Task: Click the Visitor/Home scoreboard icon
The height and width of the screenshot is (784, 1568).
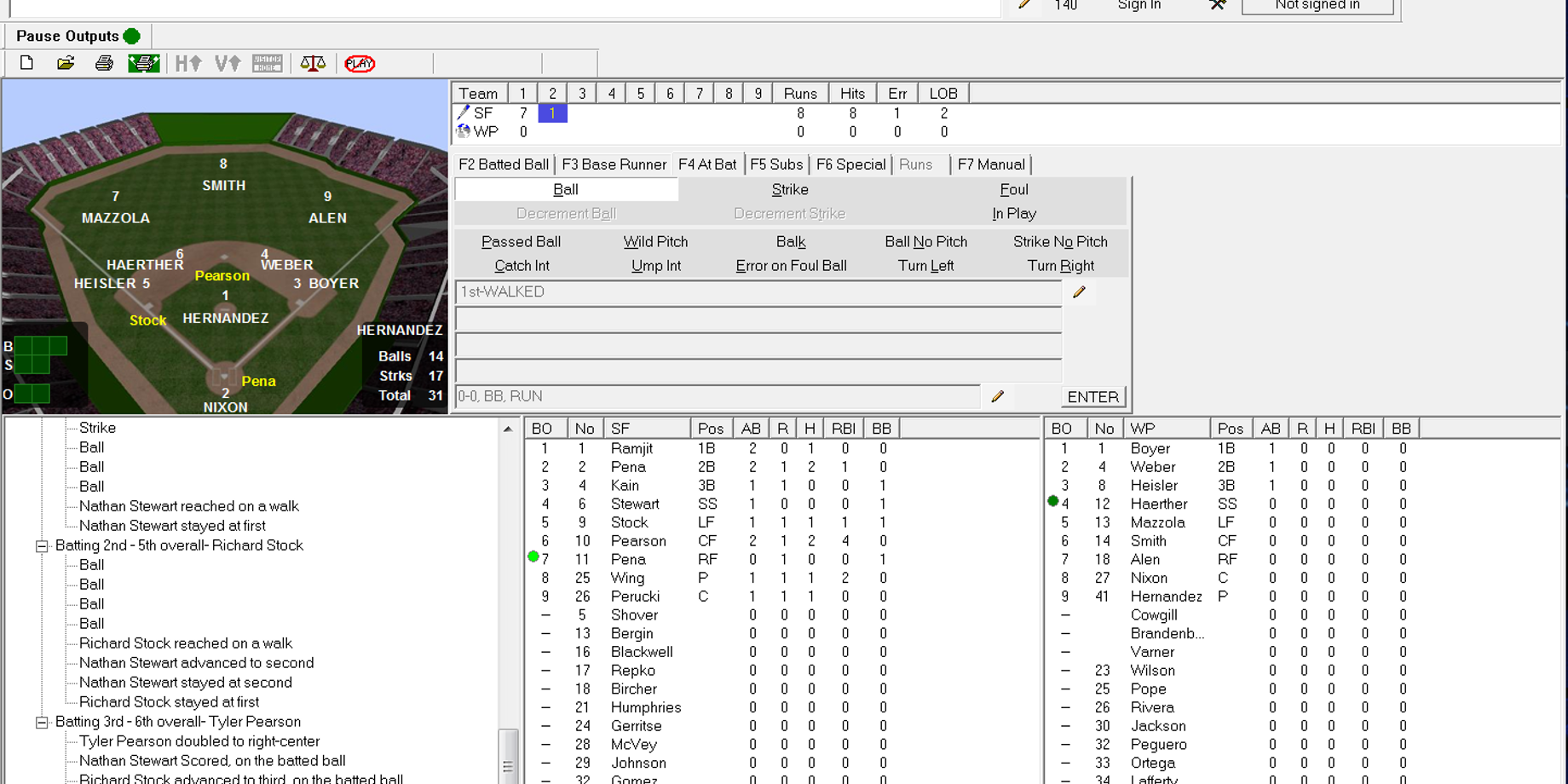Action: (x=268, y=63)
